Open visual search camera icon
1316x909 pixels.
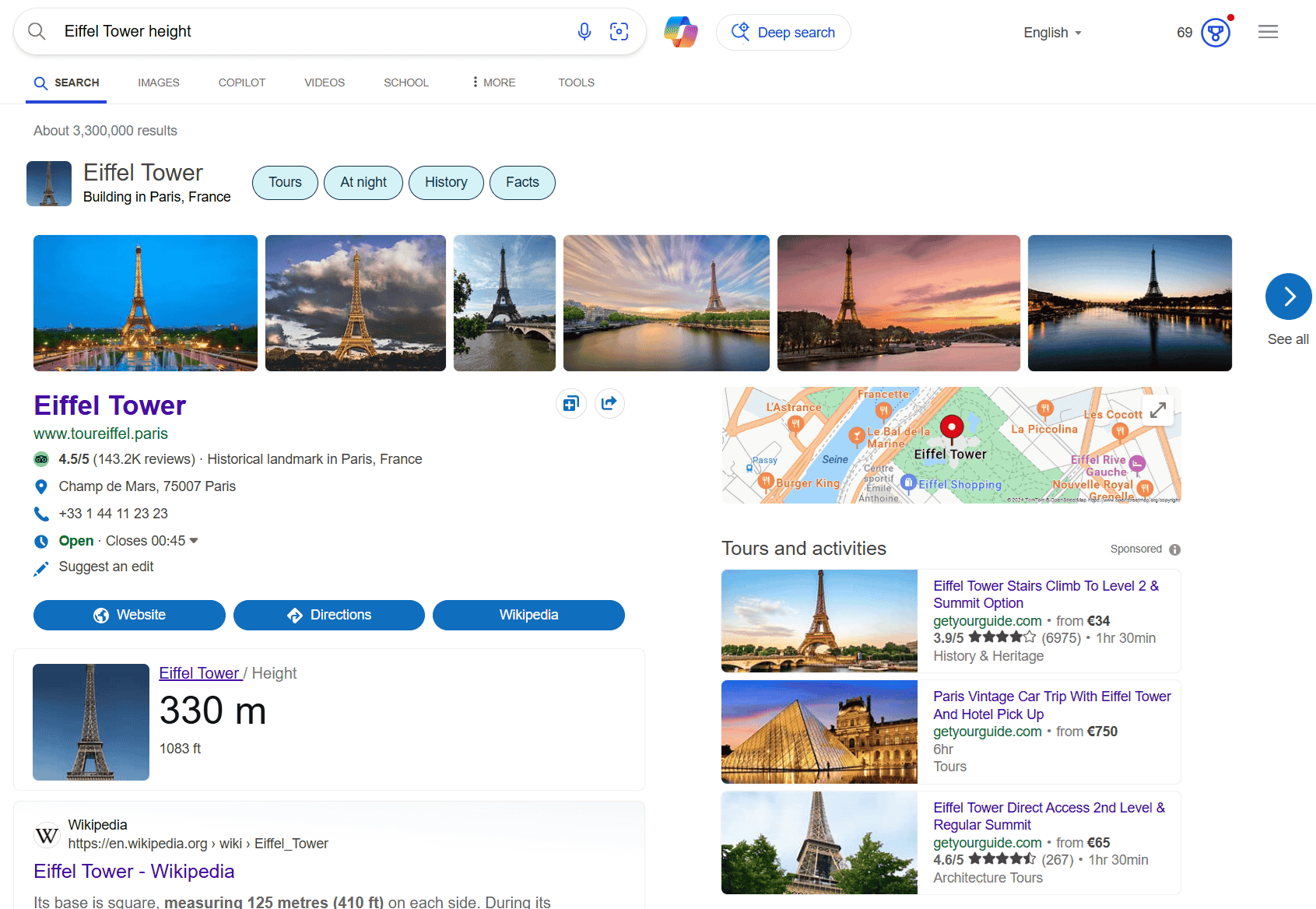[619, 31]
